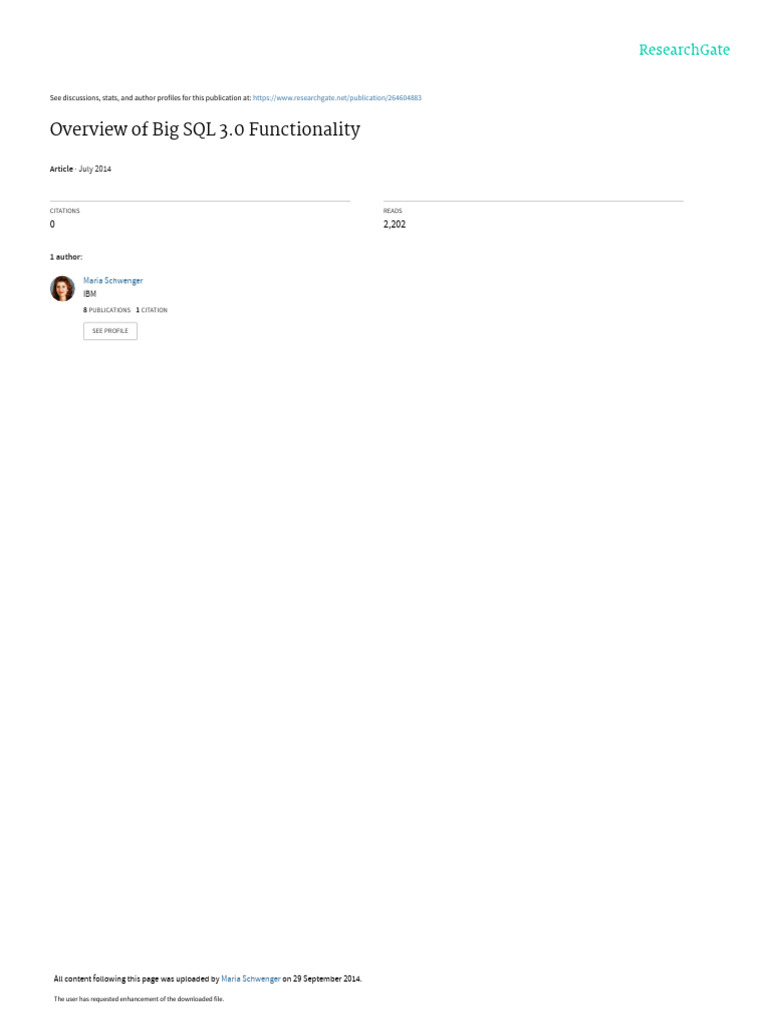Click the 29 September 2014 upload date
The height and width of the screenshot is (1024, 768).
(327, 978)
